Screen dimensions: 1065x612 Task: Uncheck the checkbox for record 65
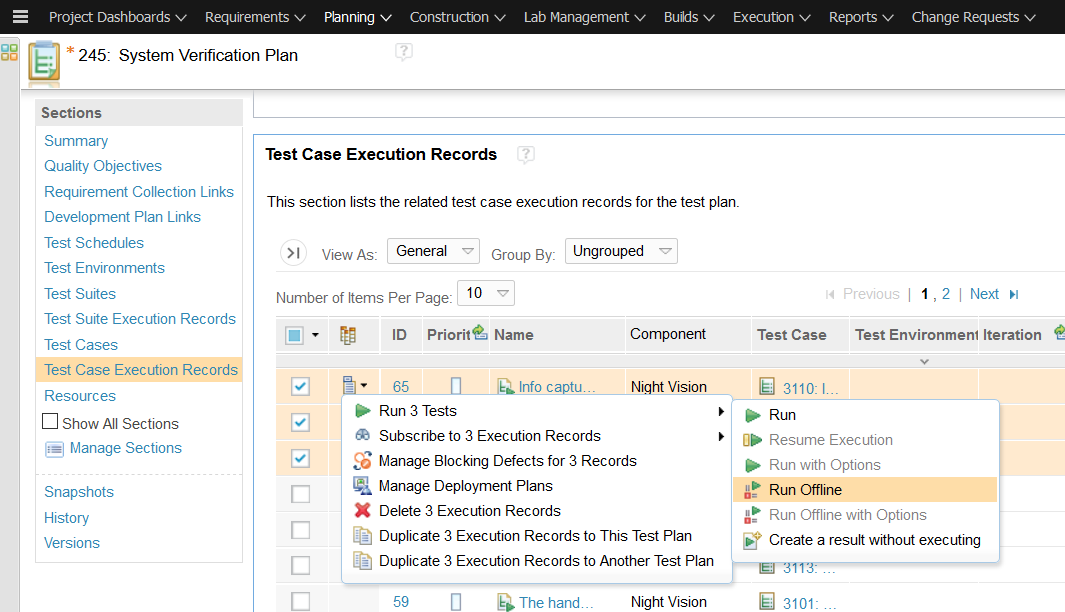(300, 387)
